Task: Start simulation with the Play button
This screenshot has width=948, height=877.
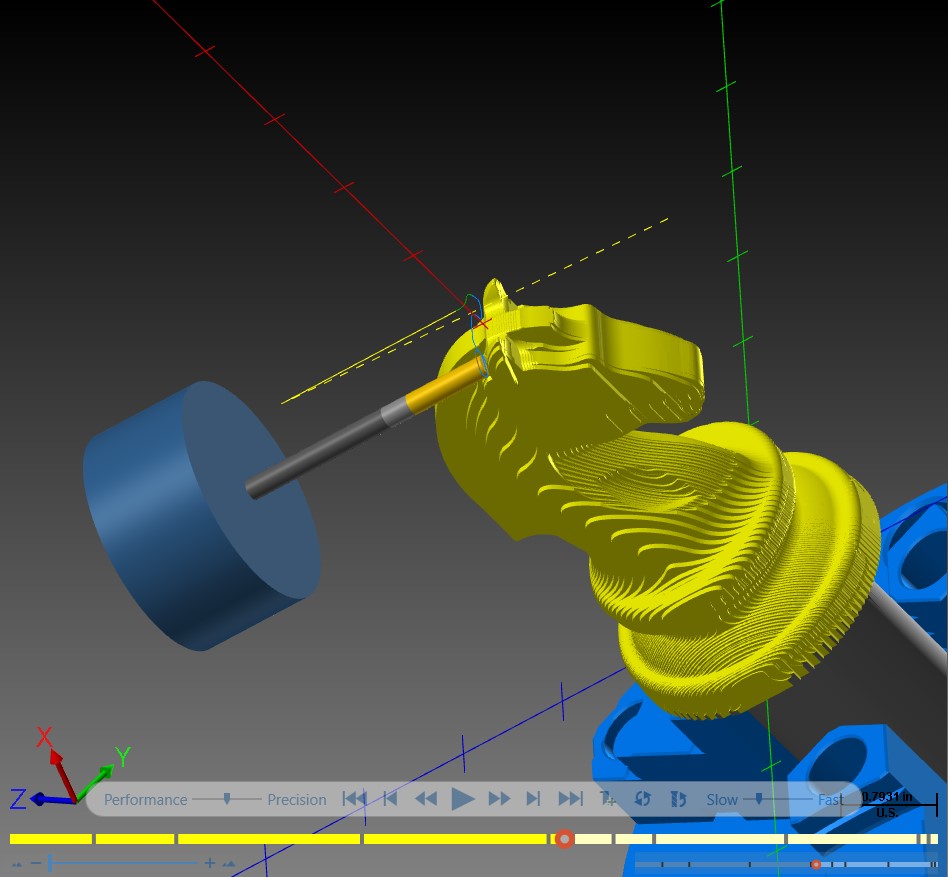Action: click(463, 799)
